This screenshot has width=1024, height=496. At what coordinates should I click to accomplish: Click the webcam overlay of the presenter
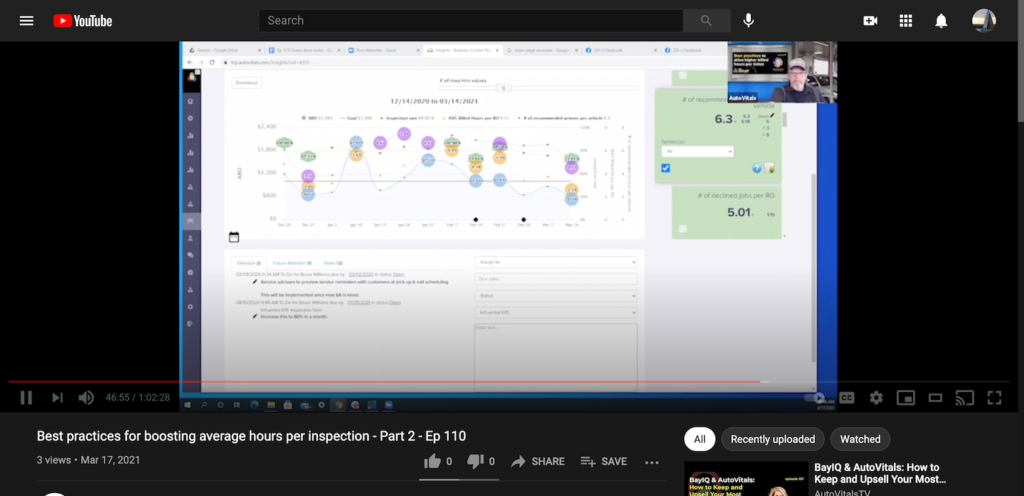[782, 72]
